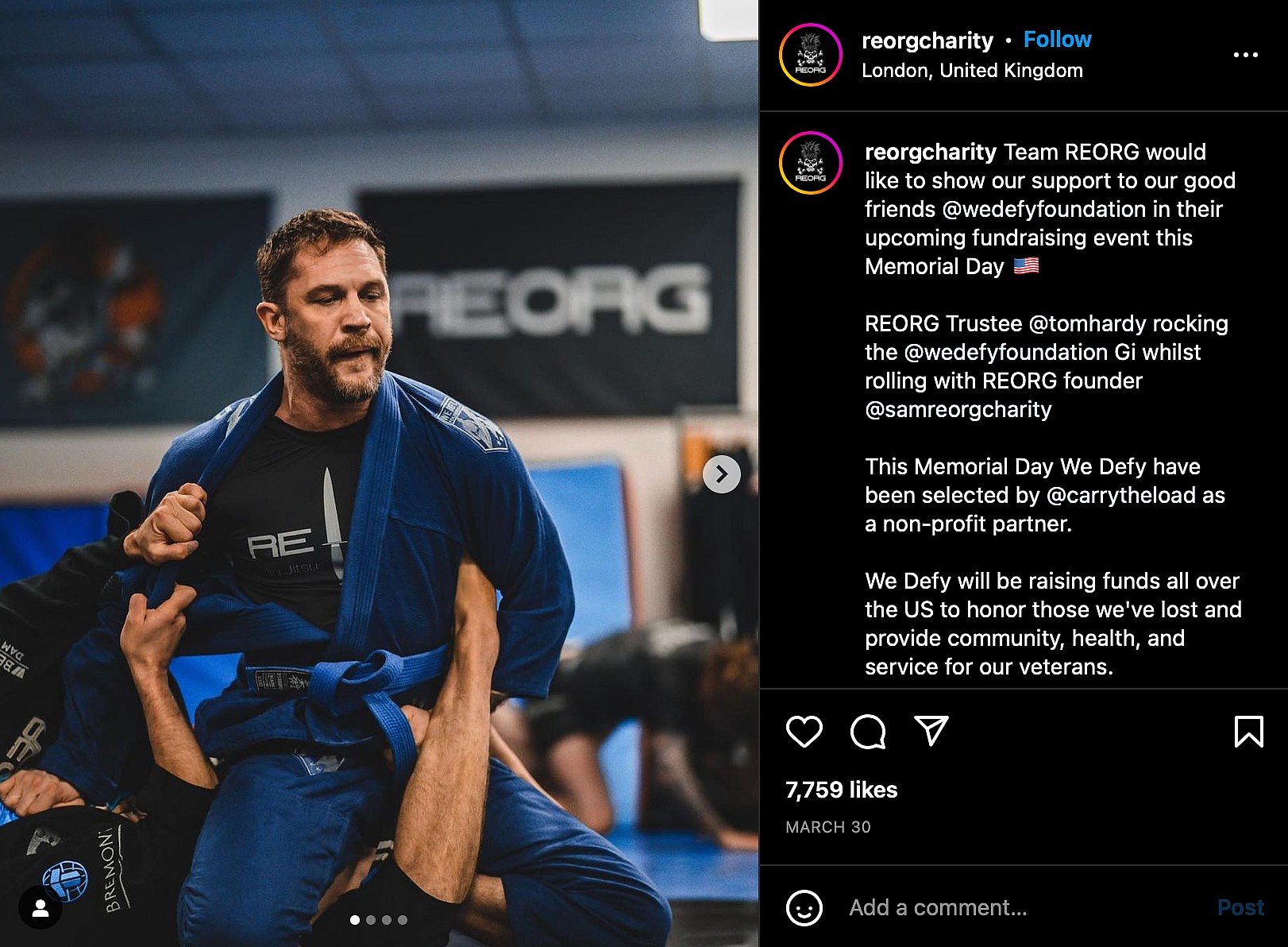Open reorgcharity username in header
Image resolution: width=1288 pixels, height=947 pixels.
pos(927,41)
